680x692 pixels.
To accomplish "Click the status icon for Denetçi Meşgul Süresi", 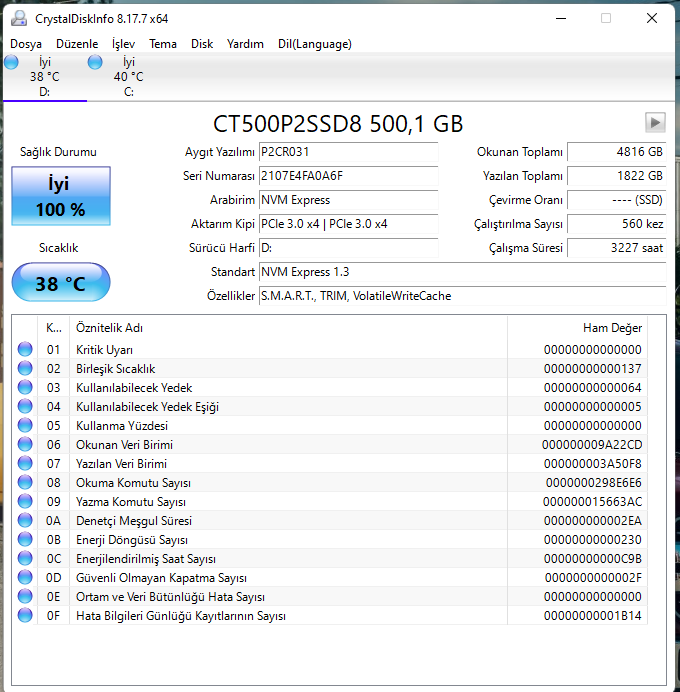I will [25, 520].
